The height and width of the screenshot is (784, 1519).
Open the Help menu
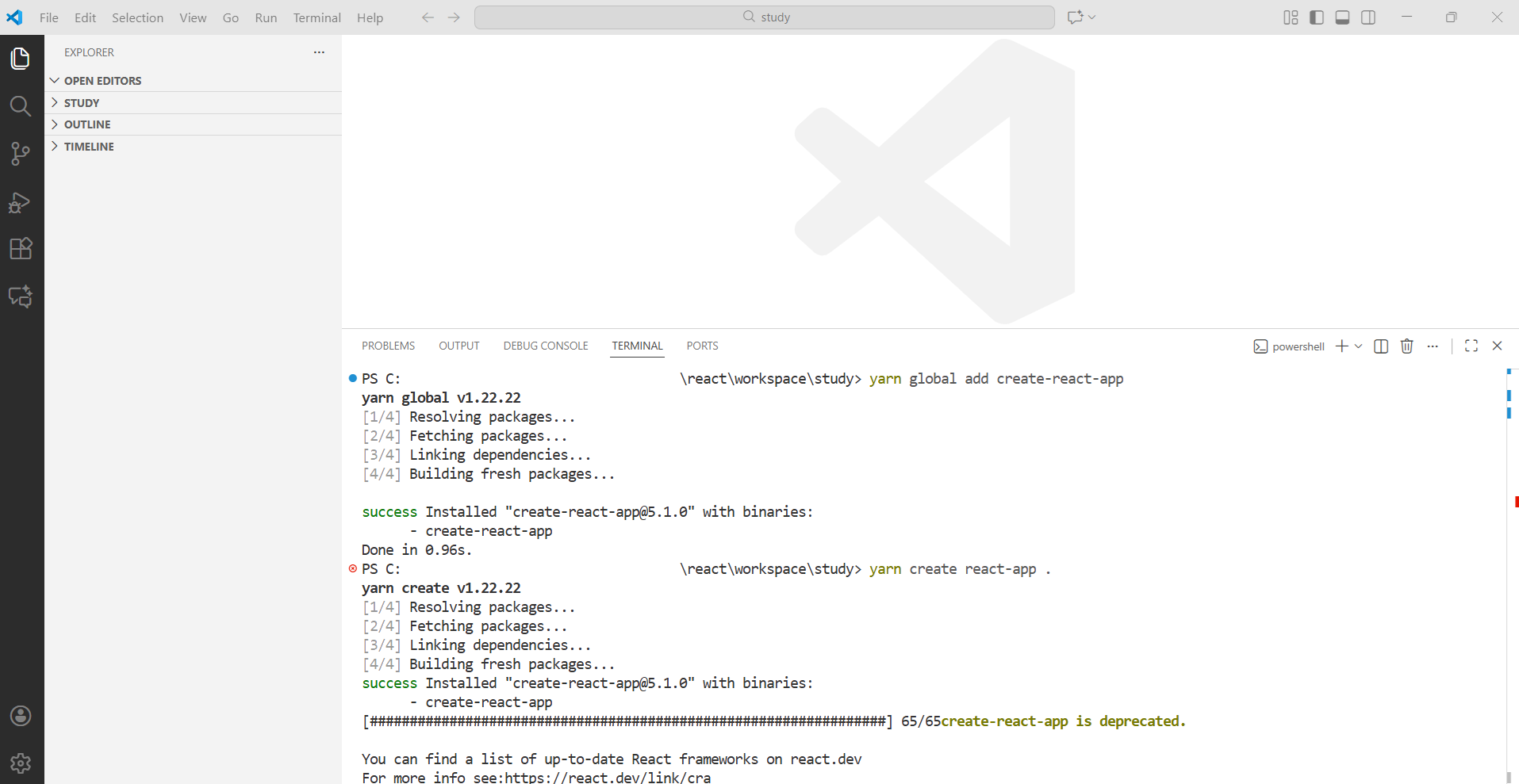click(x=370, y=17)
